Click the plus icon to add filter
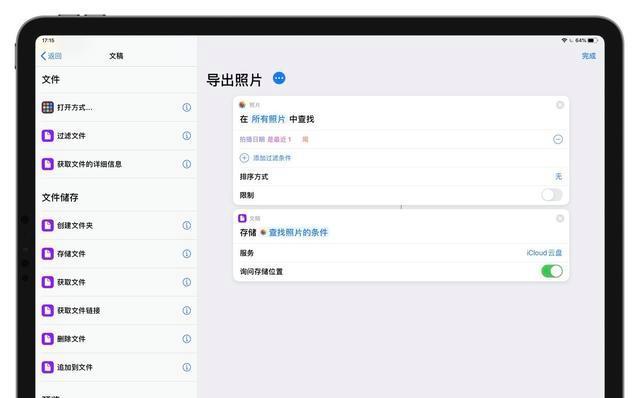Image resolution: width=640 pixels, height=398 pixels. (x=244, y=158)
